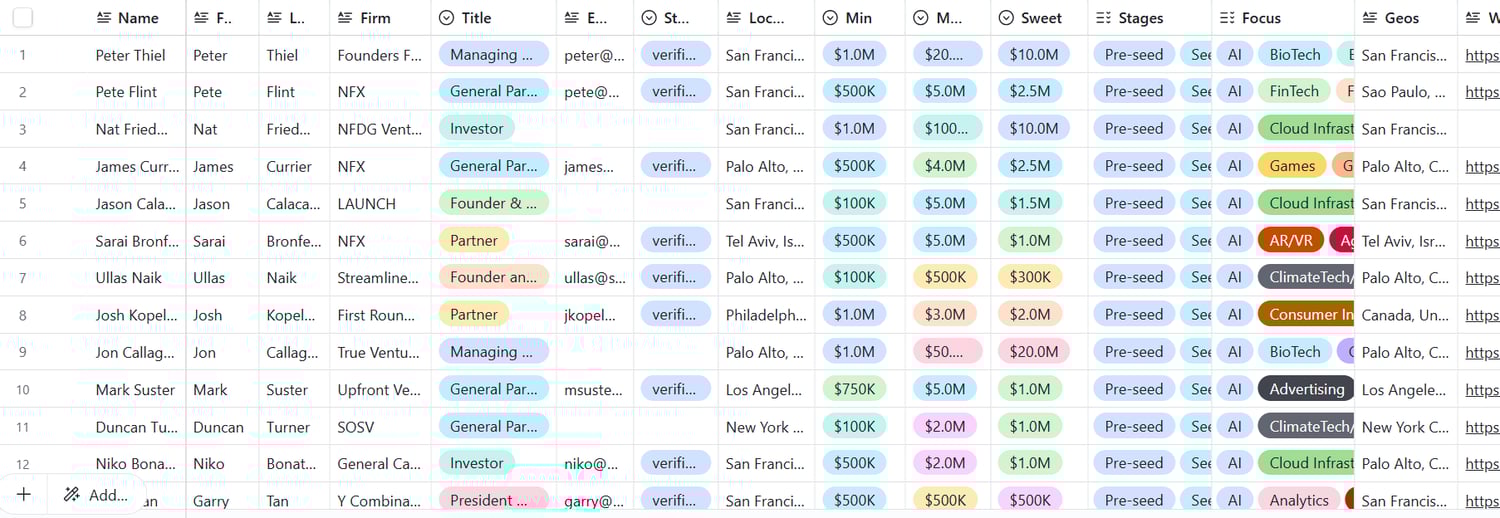This screenshot has height=518, width=1500.
Task: Select row number 3
Action: pyautogui.click(x=23, y=129)
